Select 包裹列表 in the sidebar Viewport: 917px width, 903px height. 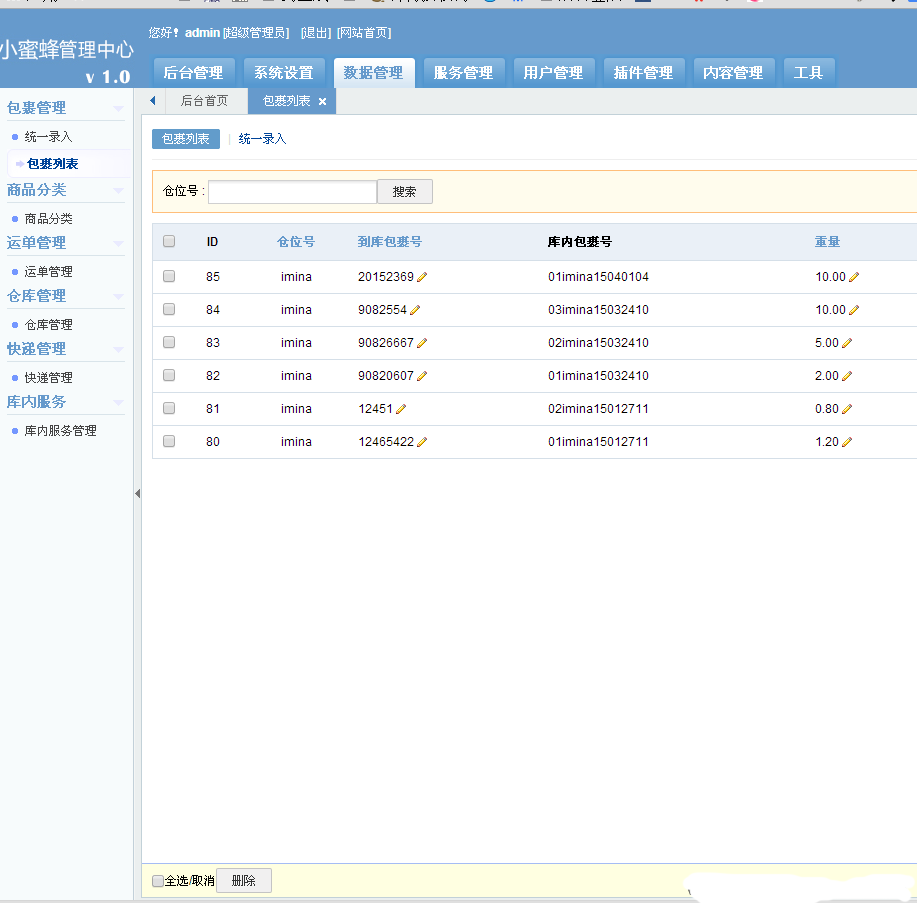pyautogui.click(x=53, y=164)
